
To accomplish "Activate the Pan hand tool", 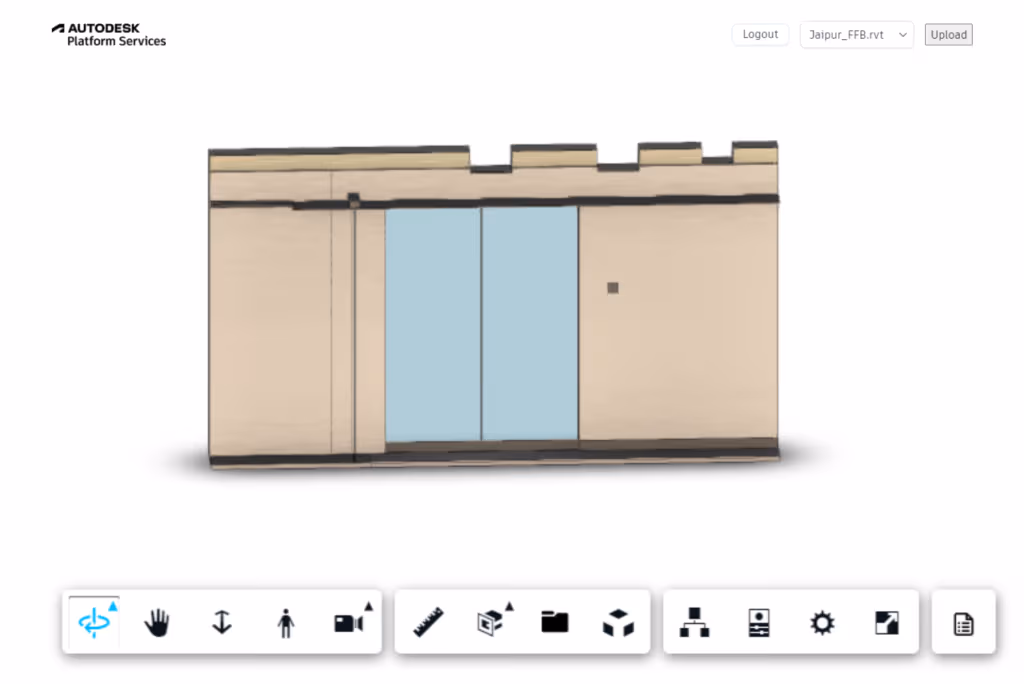I will (x=157, y=623).
